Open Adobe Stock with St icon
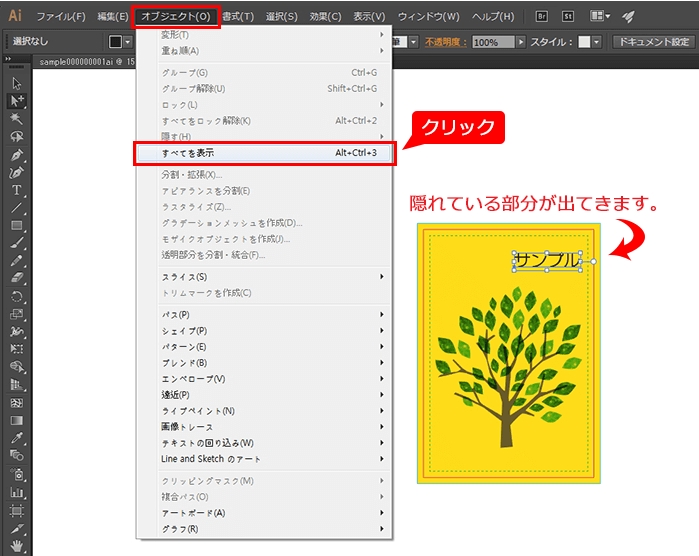 coord(567,16)
